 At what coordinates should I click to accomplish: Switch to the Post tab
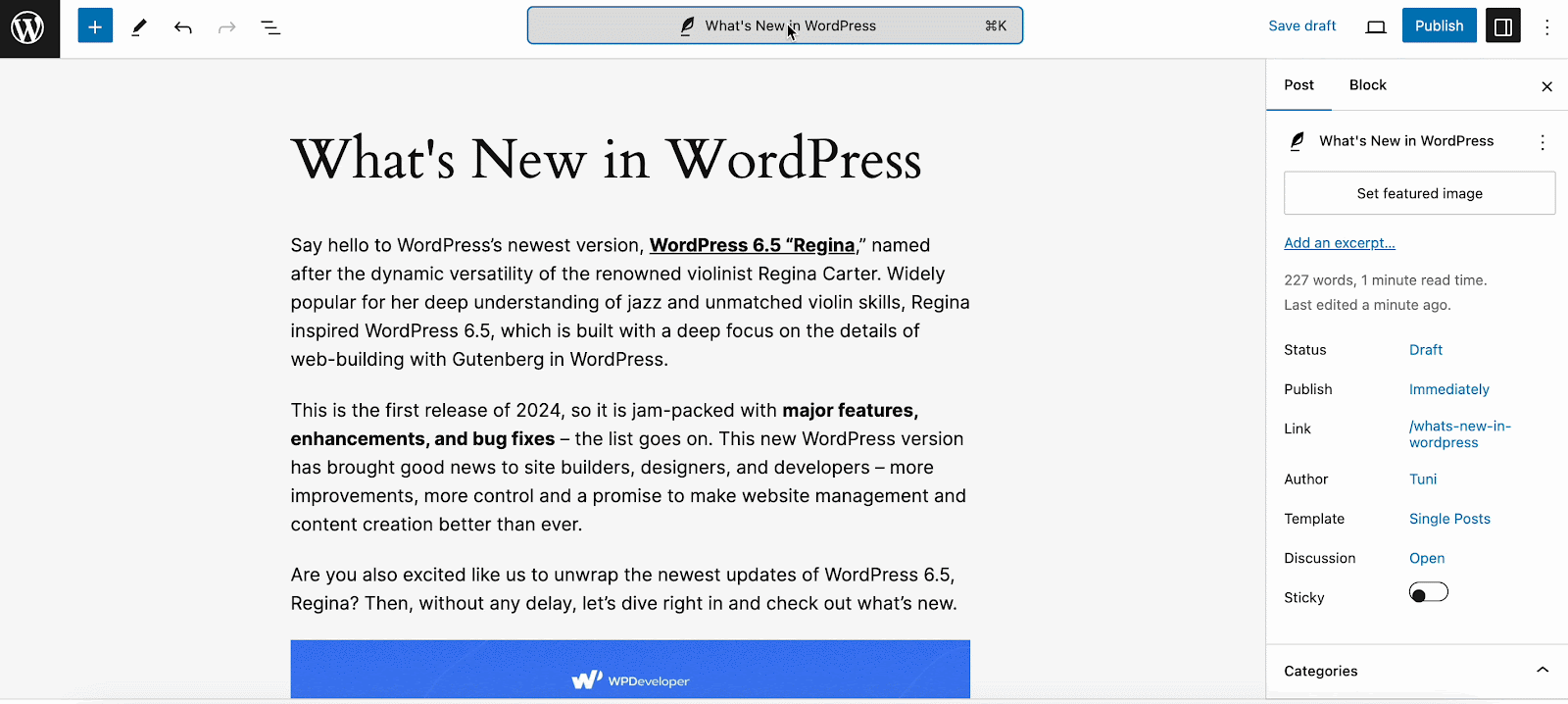[x=1299, y=85]
